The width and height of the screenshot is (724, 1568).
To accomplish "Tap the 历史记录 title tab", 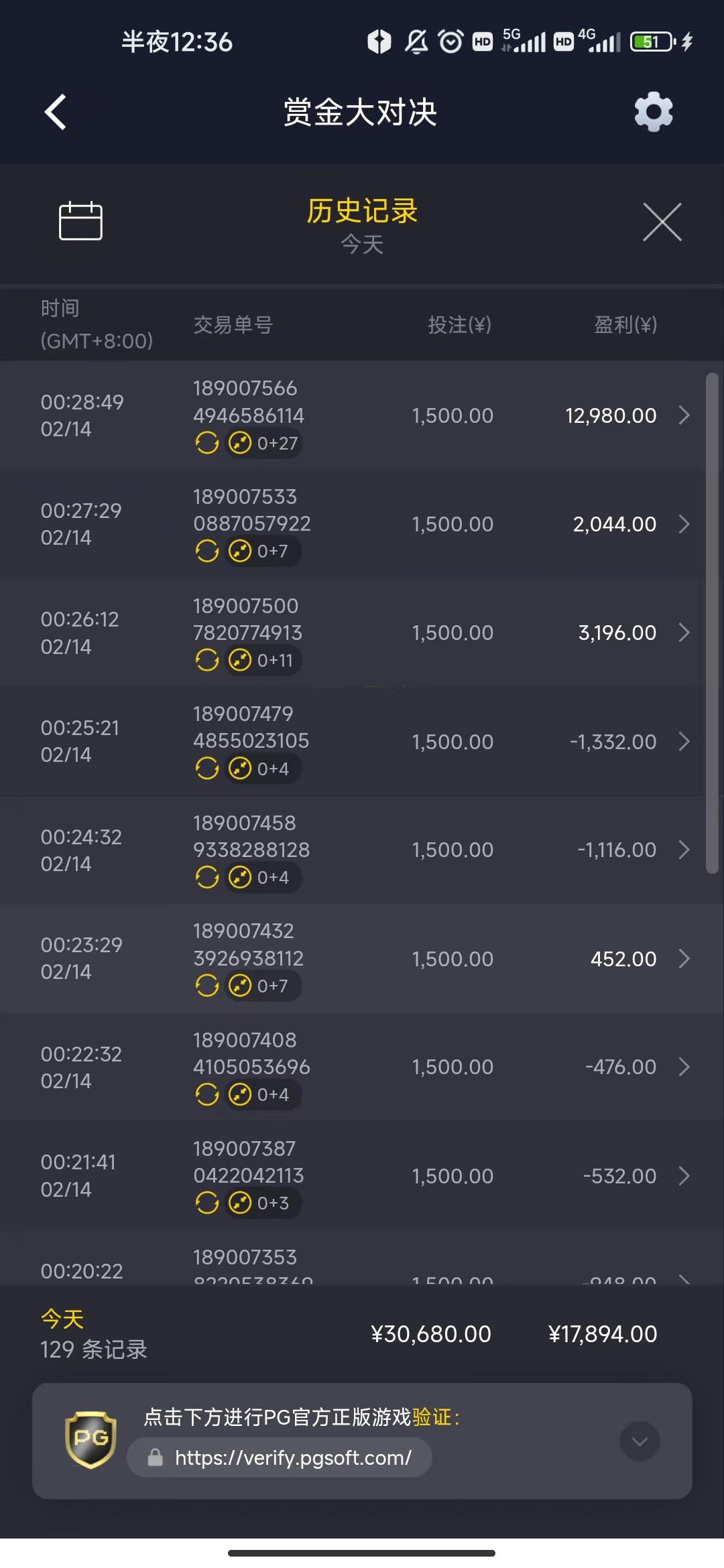I will coord(362,211).
